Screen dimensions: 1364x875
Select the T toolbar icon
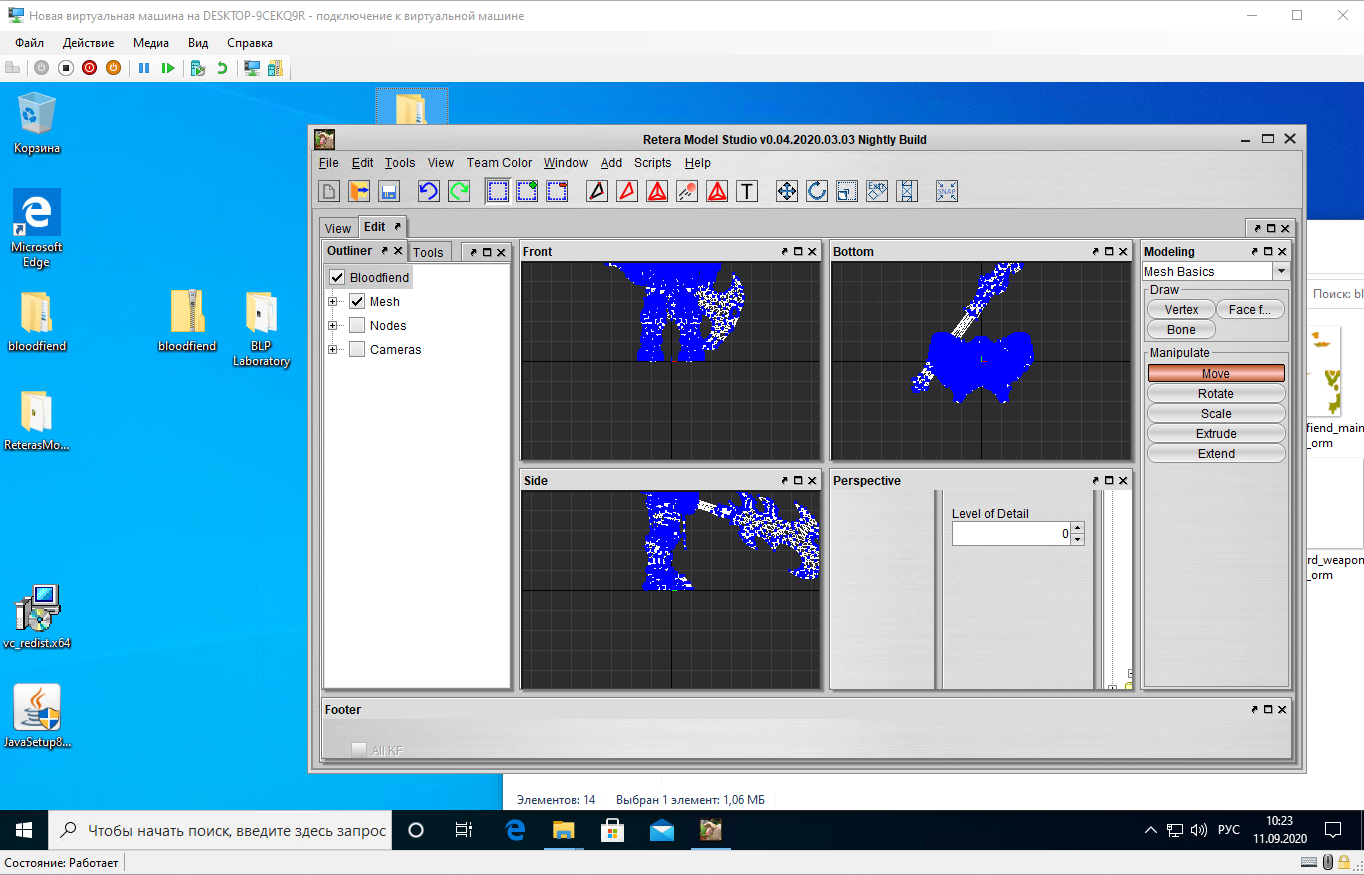[x=747, y=191]
